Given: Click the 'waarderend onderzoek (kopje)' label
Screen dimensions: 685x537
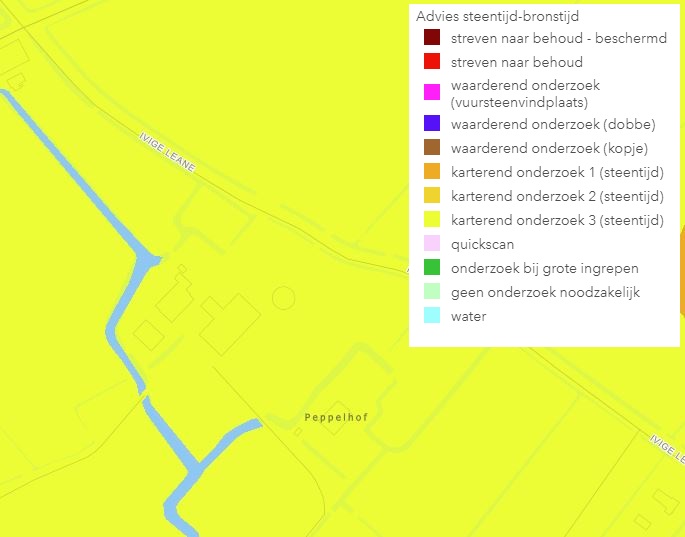Looking at the screenshot, I should tap(549, 149).
